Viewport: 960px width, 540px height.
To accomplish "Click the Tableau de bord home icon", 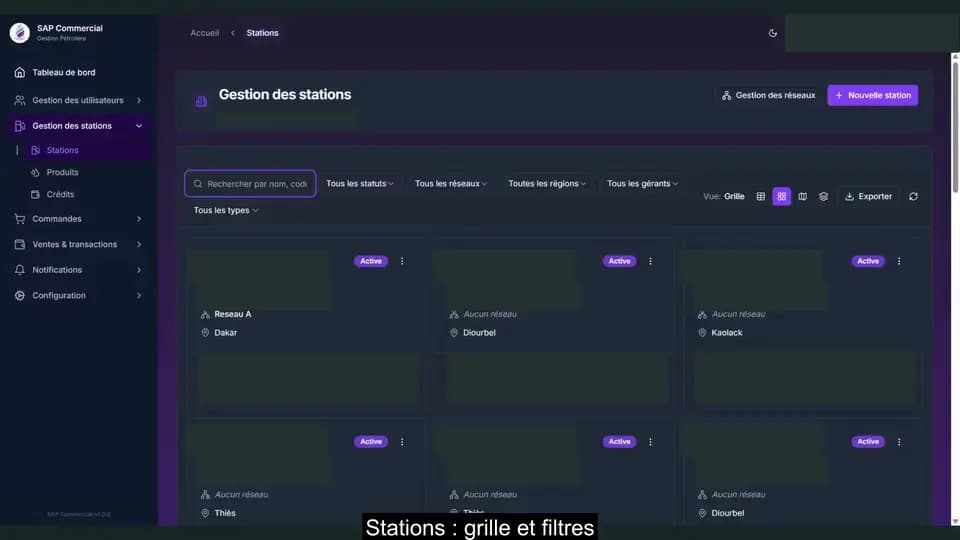I will pyautogui.click(x=20, y=72).
